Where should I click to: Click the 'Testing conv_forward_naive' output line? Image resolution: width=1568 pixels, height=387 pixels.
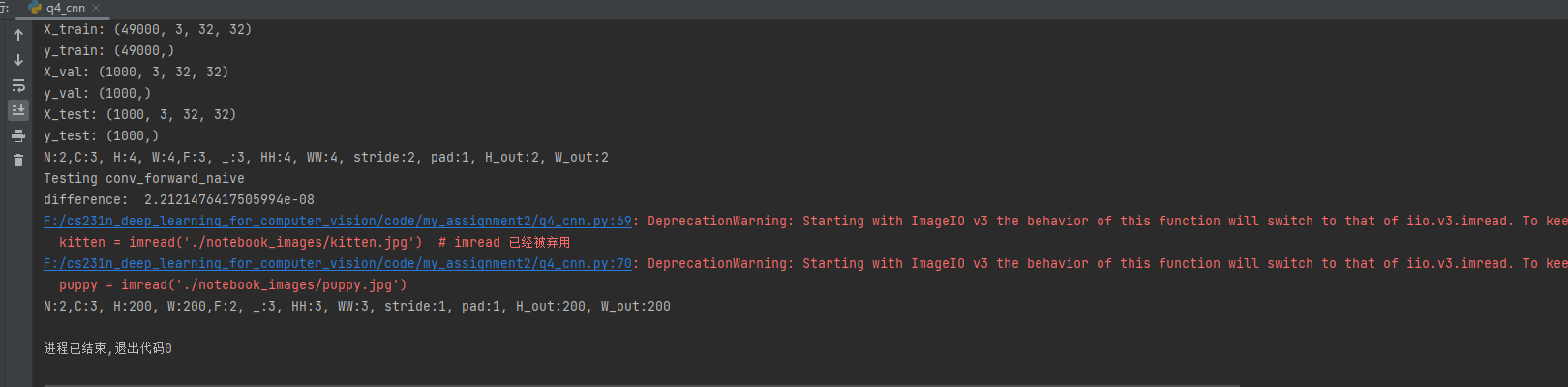[x=143, y=179]
